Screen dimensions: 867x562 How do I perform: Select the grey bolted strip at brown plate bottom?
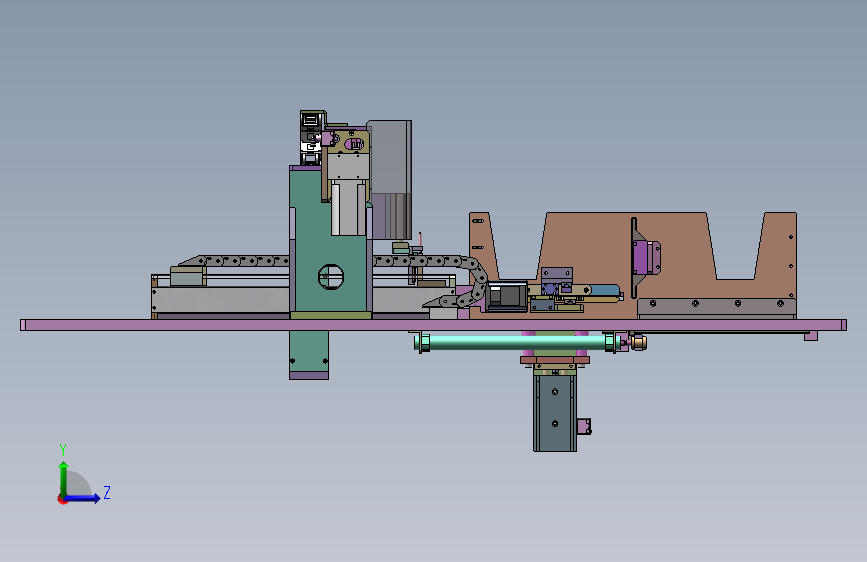pos(717,307)
